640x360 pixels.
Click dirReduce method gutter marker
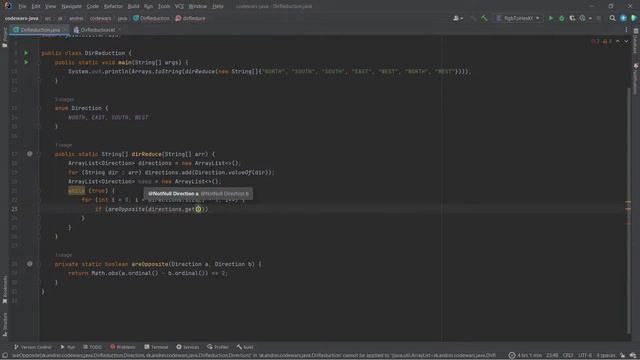click(x=29, y=154)
